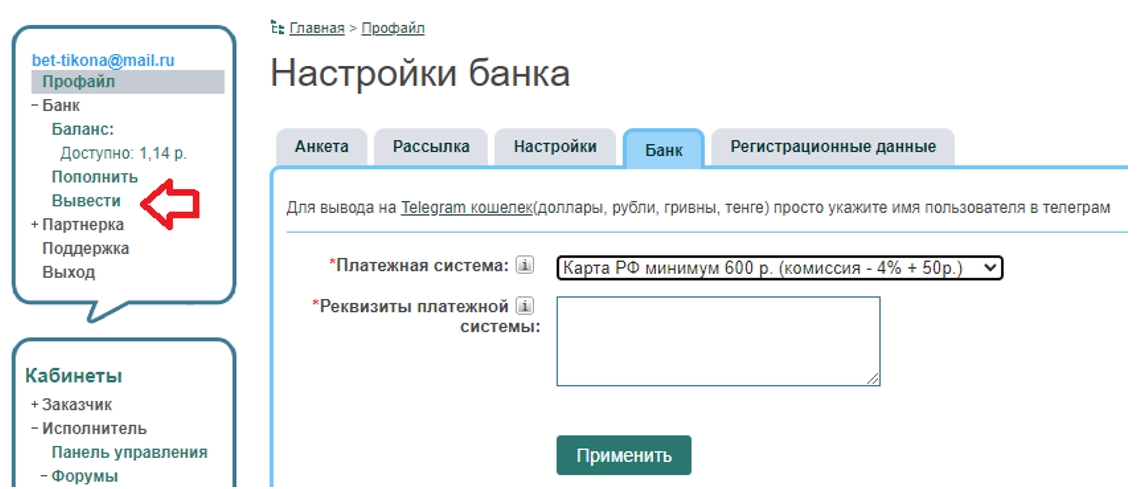Click the Кабинеты heading
The width and height of the screenshot is (1137, 489).
[73, 376]
